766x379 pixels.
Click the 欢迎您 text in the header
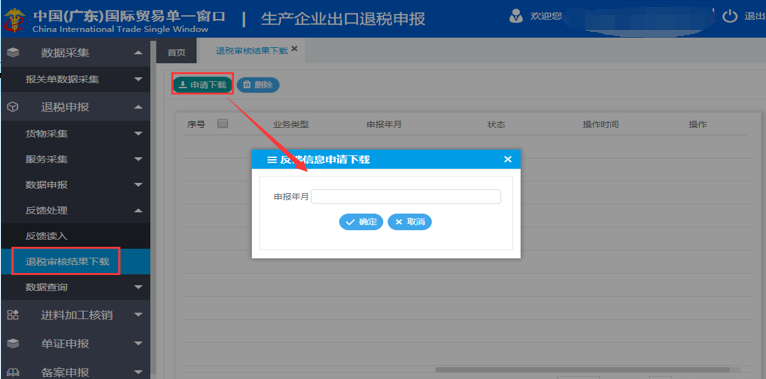(x=546, y=16)
